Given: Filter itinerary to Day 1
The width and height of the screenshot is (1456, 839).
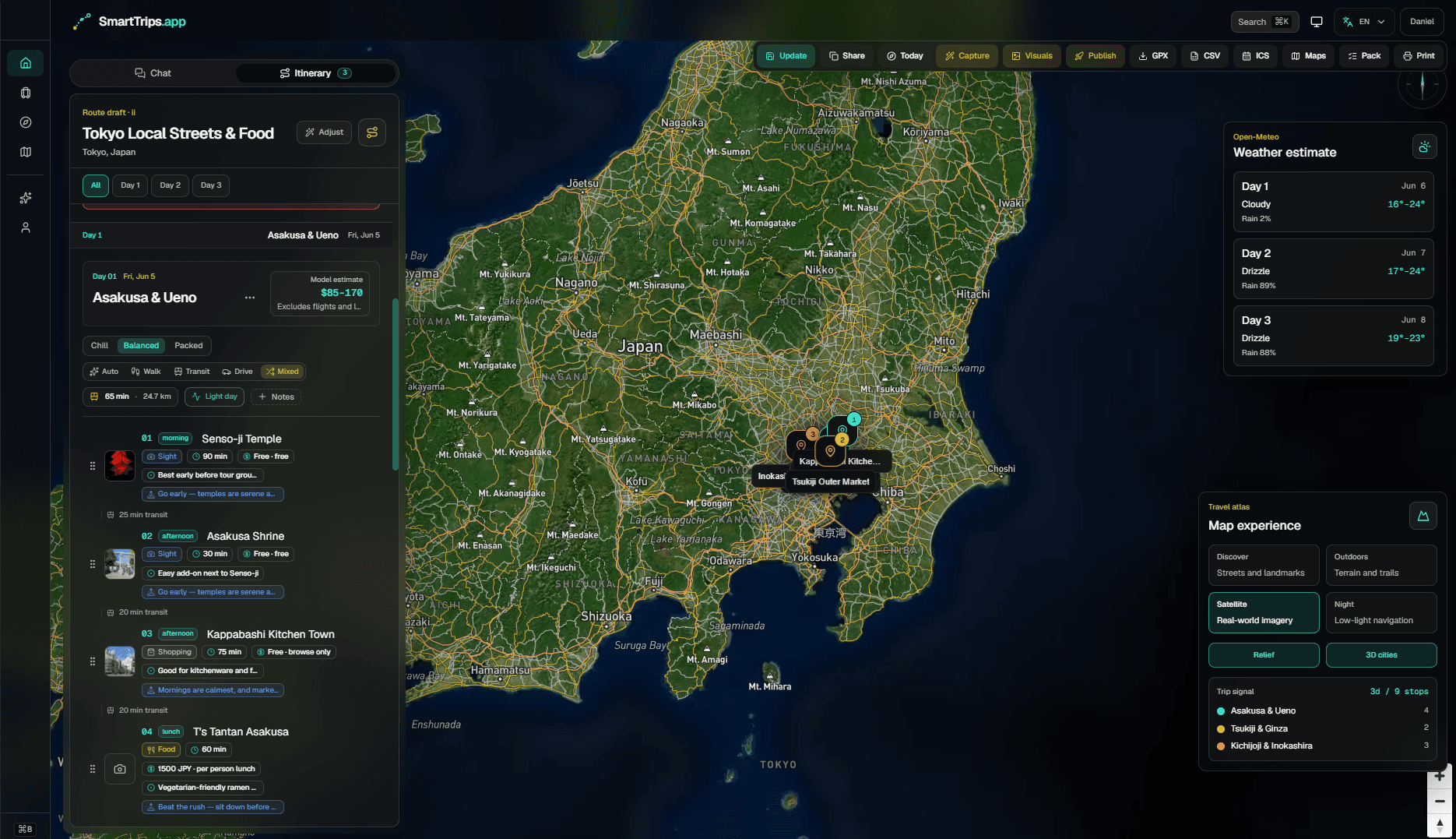Looking at the screenshot, I should (130, 185).
